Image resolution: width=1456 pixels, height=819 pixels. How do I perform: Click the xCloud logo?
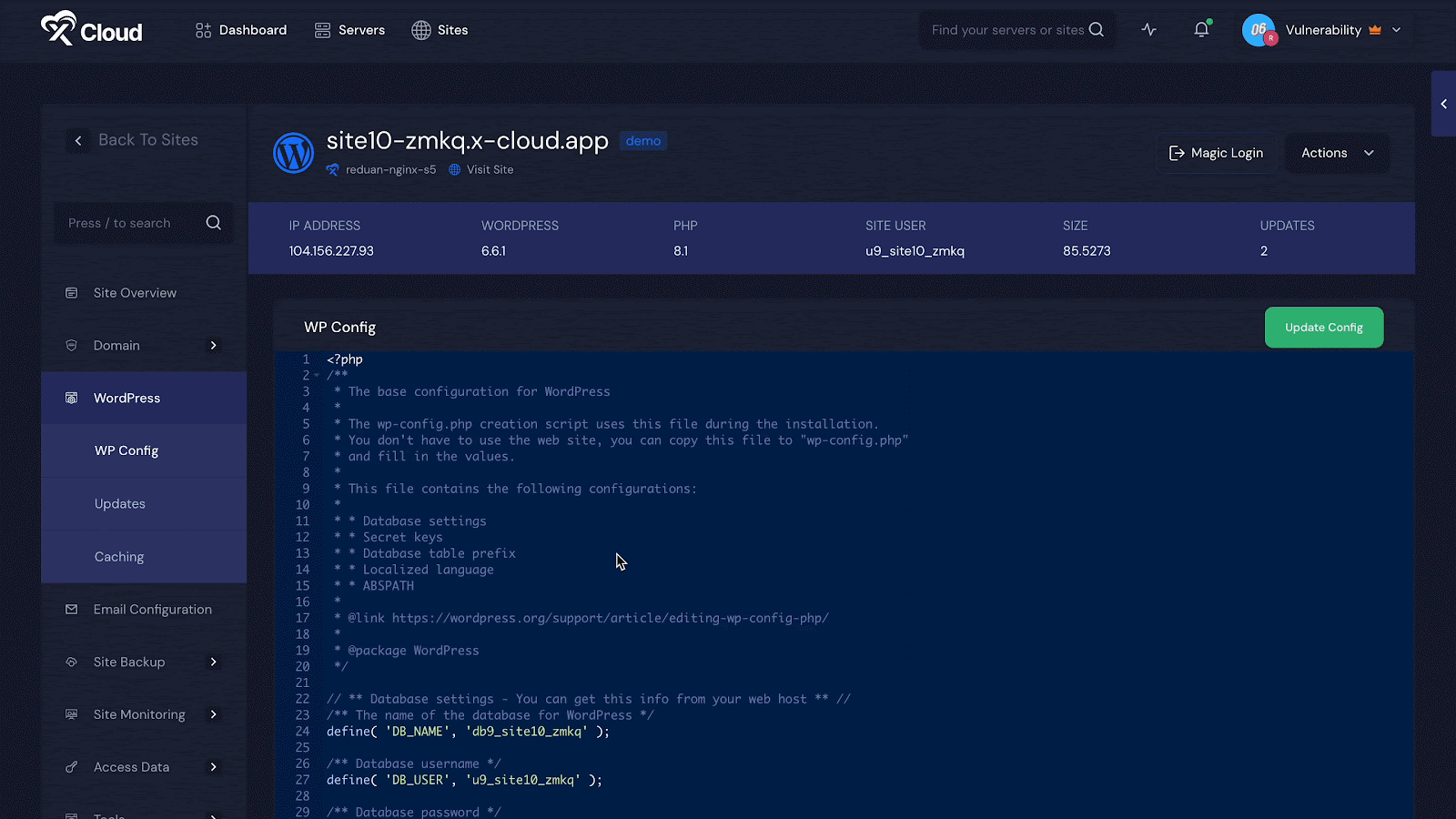pos(89,29)
